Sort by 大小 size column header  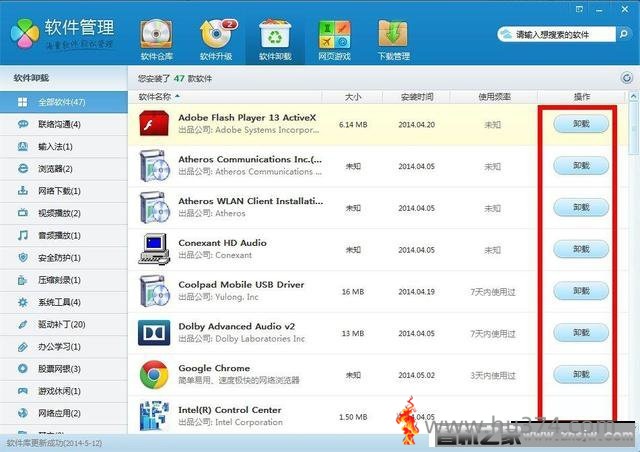pyautogui.click(x=353, y=97)
